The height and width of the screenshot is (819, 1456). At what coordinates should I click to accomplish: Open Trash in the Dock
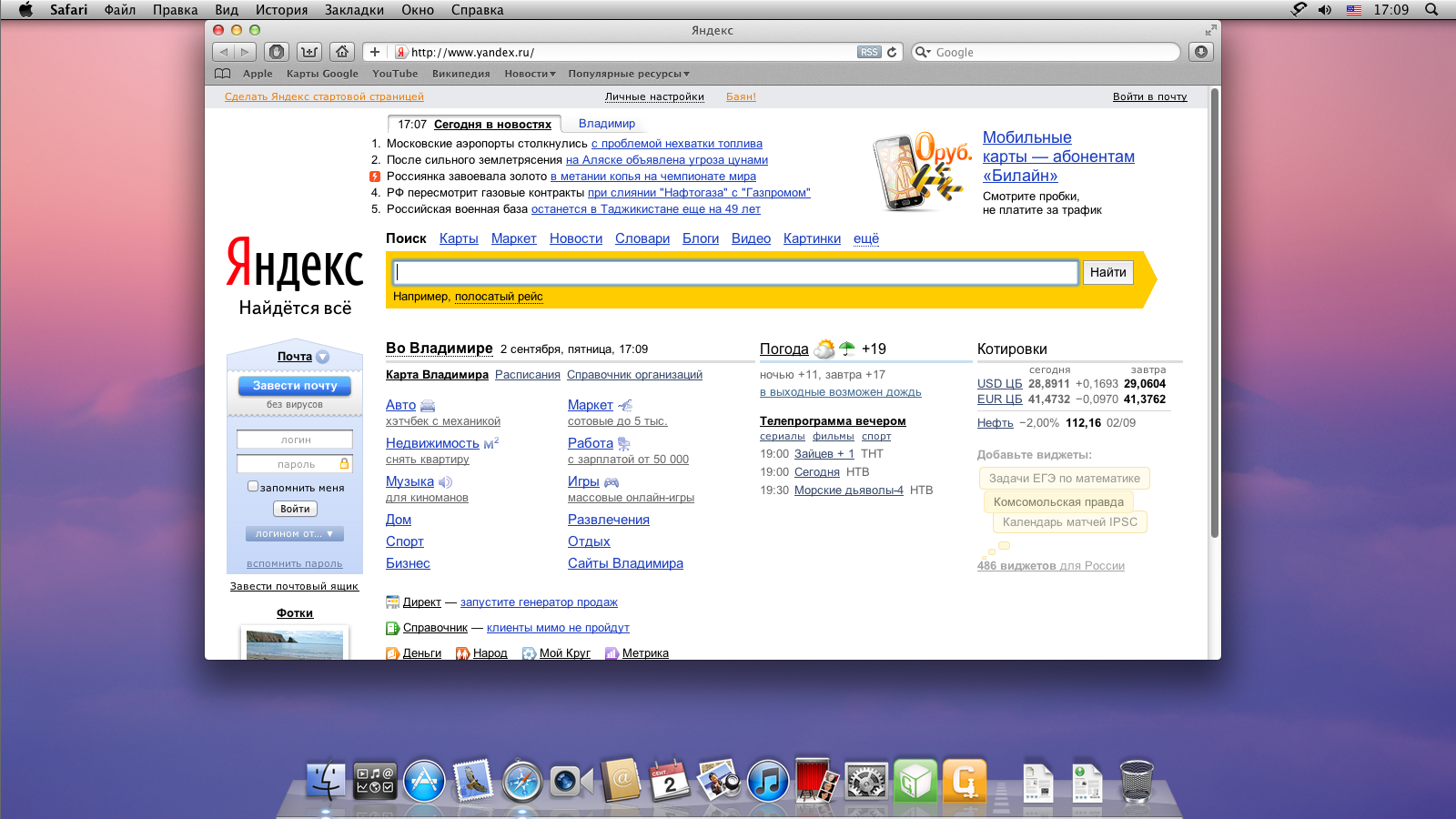pos(1136,781)
